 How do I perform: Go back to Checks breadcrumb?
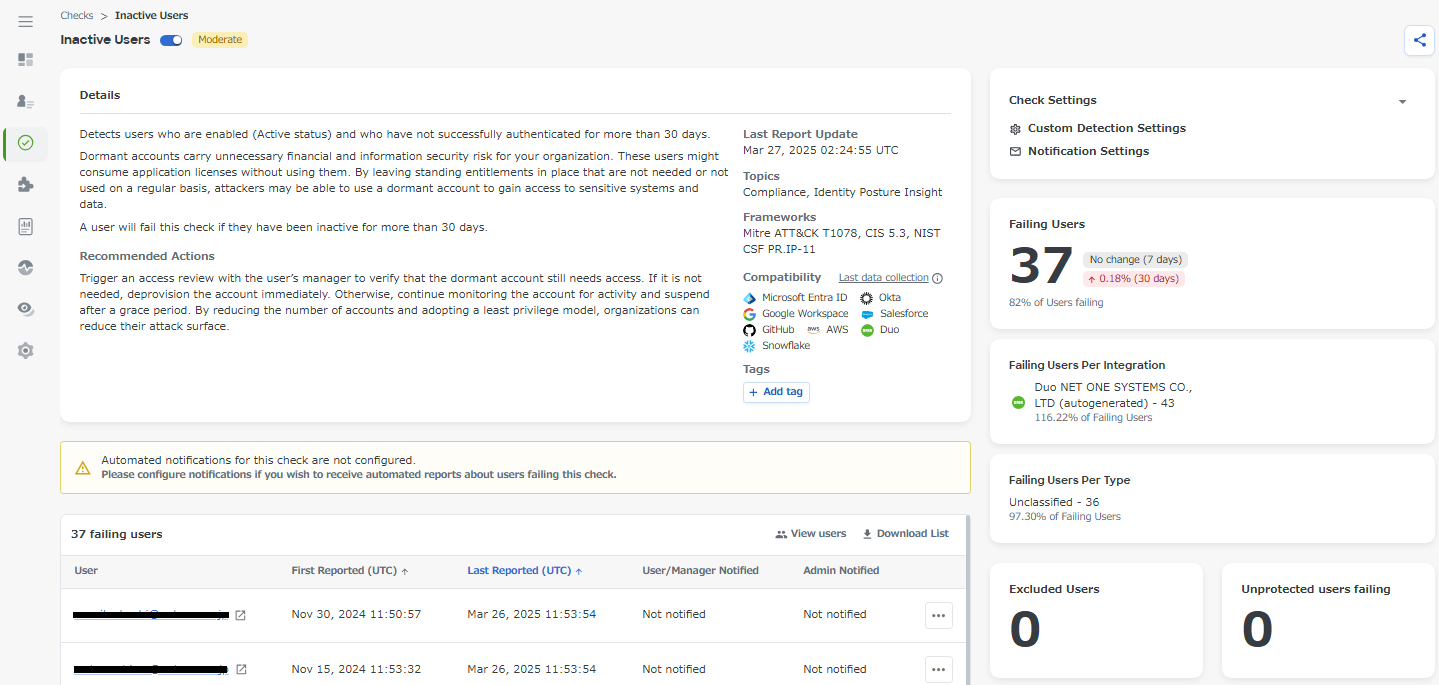pyautogui.click(x=77, y=15)
